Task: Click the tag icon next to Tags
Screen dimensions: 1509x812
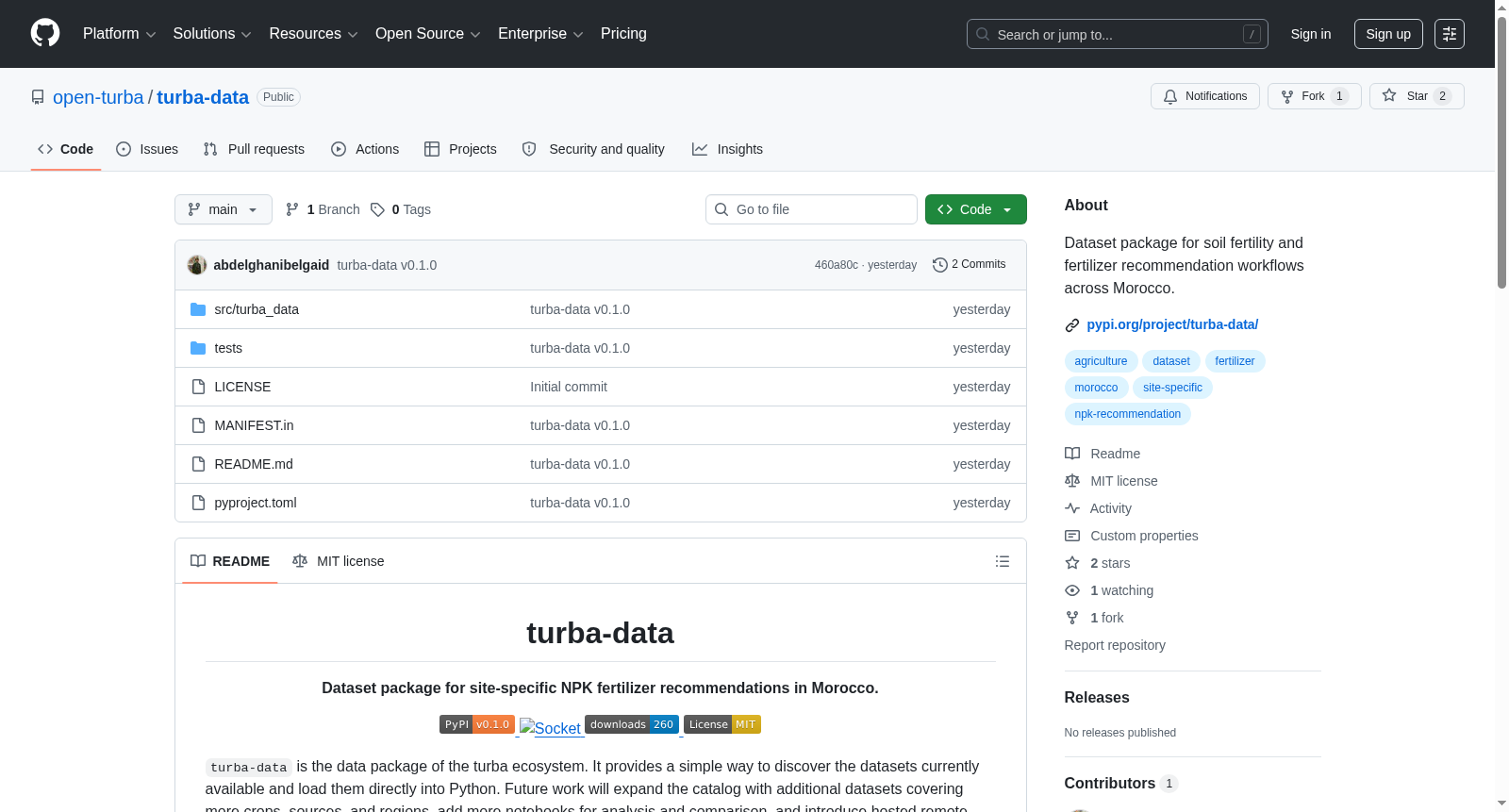Action: pos(377,209)
